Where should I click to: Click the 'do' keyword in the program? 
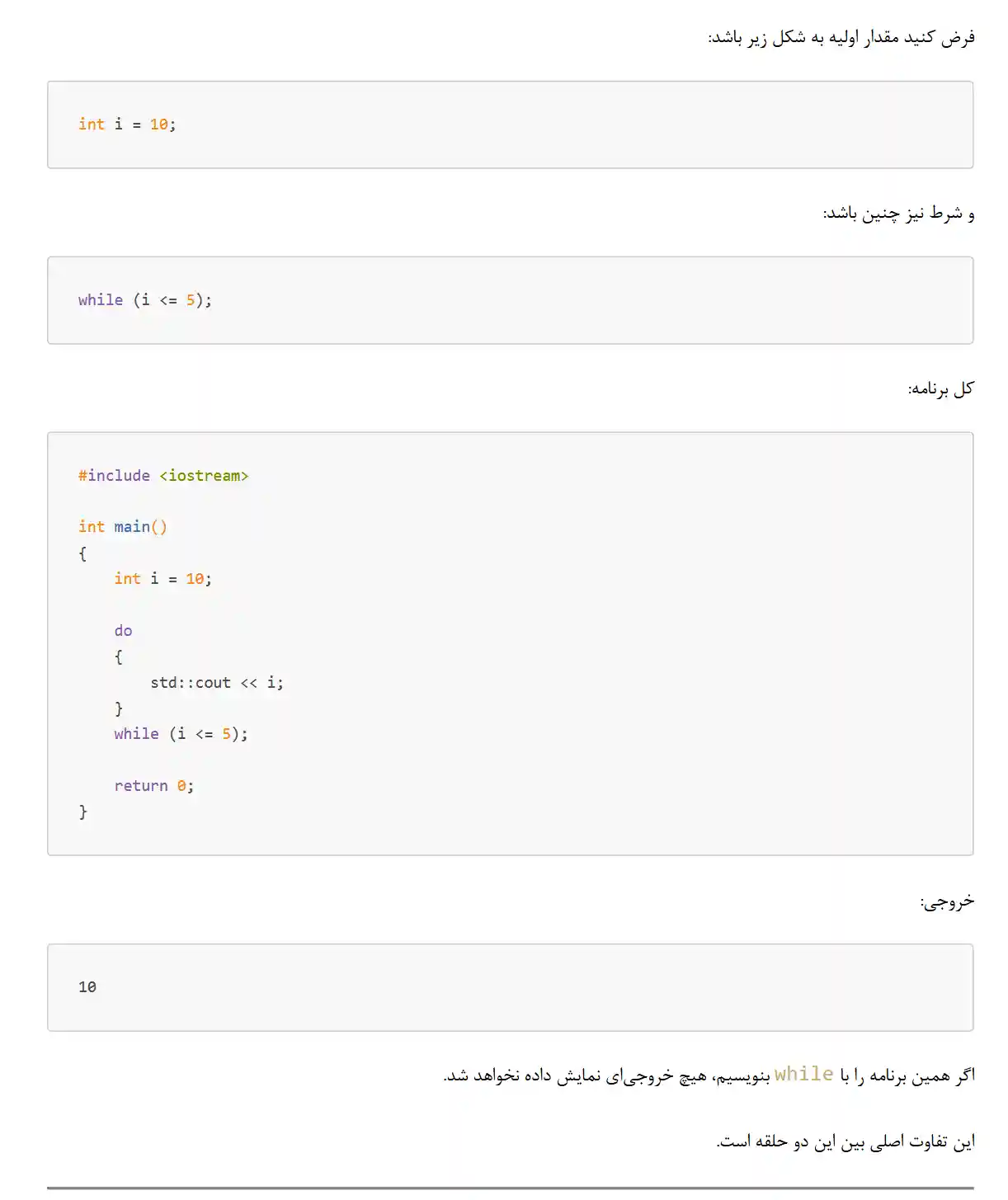123,631
